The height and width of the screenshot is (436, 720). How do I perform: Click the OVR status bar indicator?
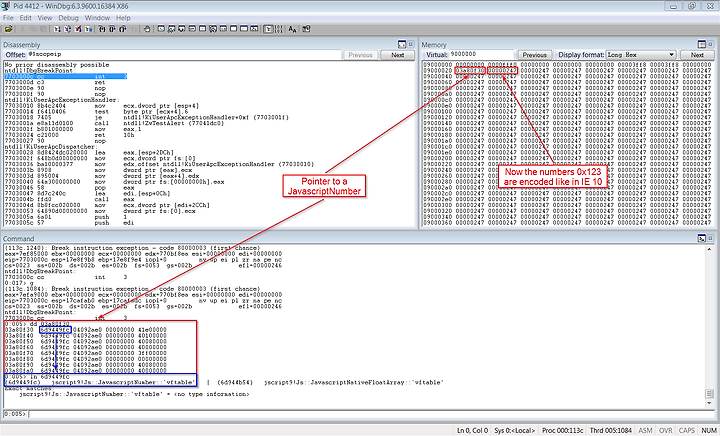[x=665, y=430]
